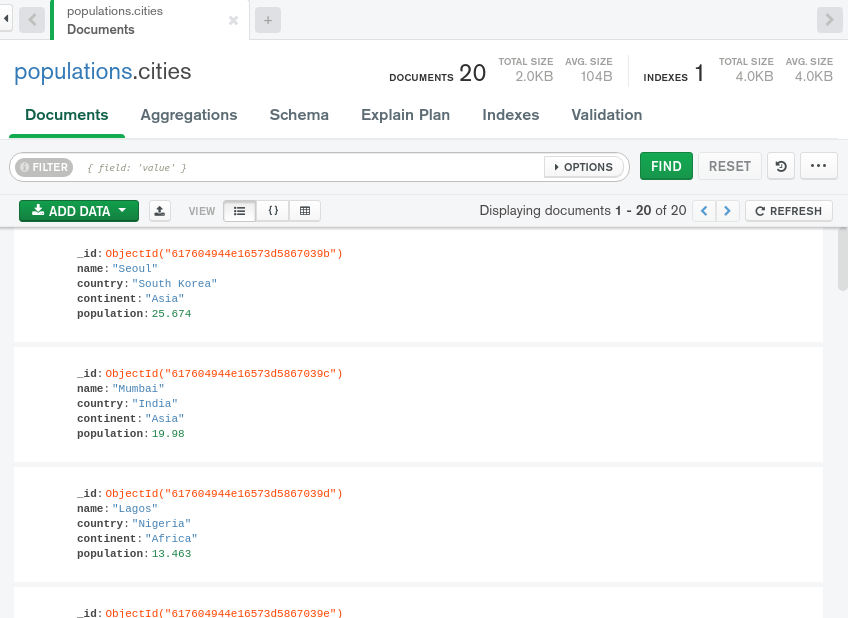Click the previous page arrow toggle
This screenshot has width=848, height=618.
tap(703, 210)
